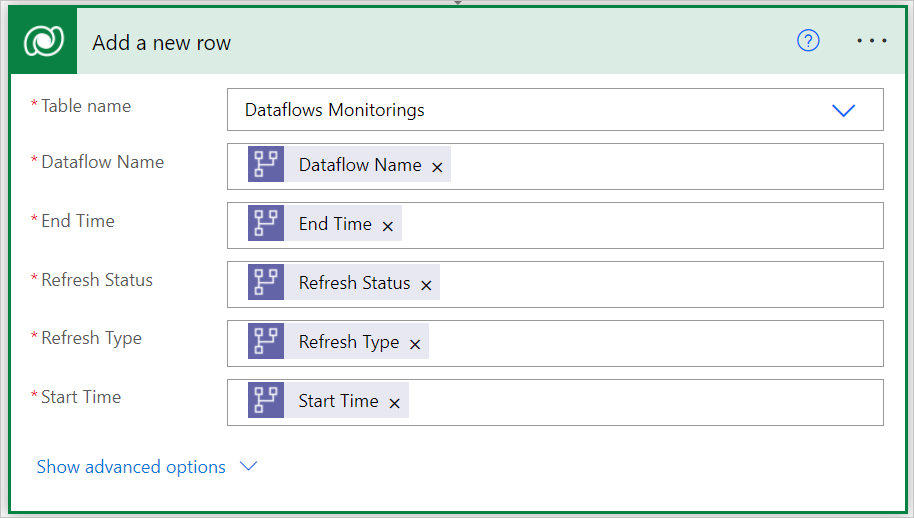Viewport: 914px width, 518px height.
Task: Expand the advanced options chevron
Action: (x=249, y=467)
